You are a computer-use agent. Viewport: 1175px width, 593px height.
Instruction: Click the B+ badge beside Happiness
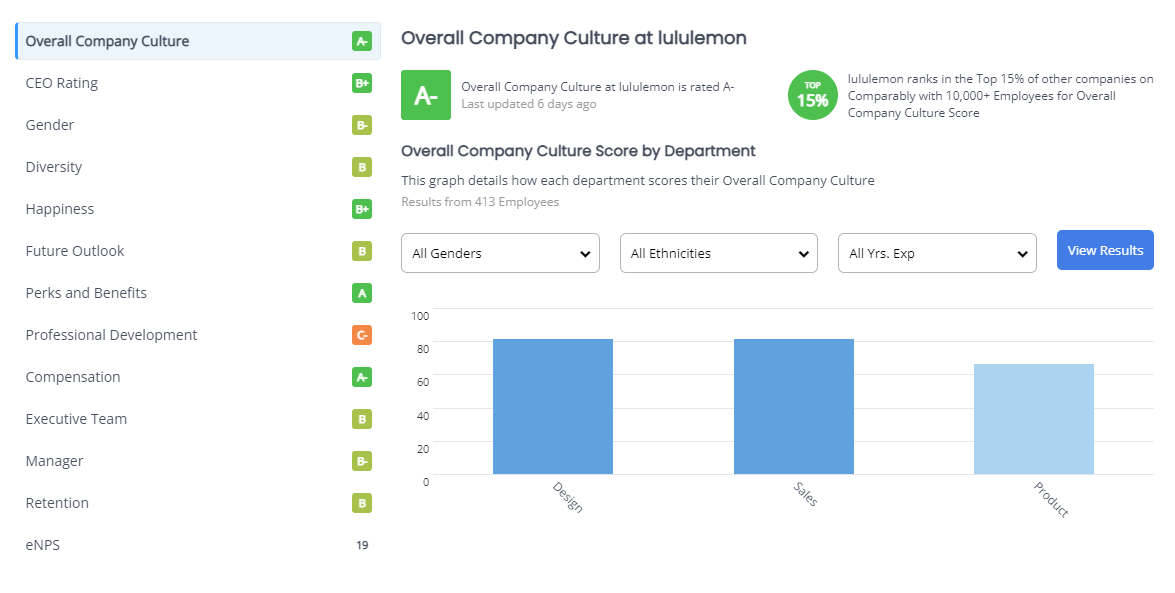pos(362,209)
